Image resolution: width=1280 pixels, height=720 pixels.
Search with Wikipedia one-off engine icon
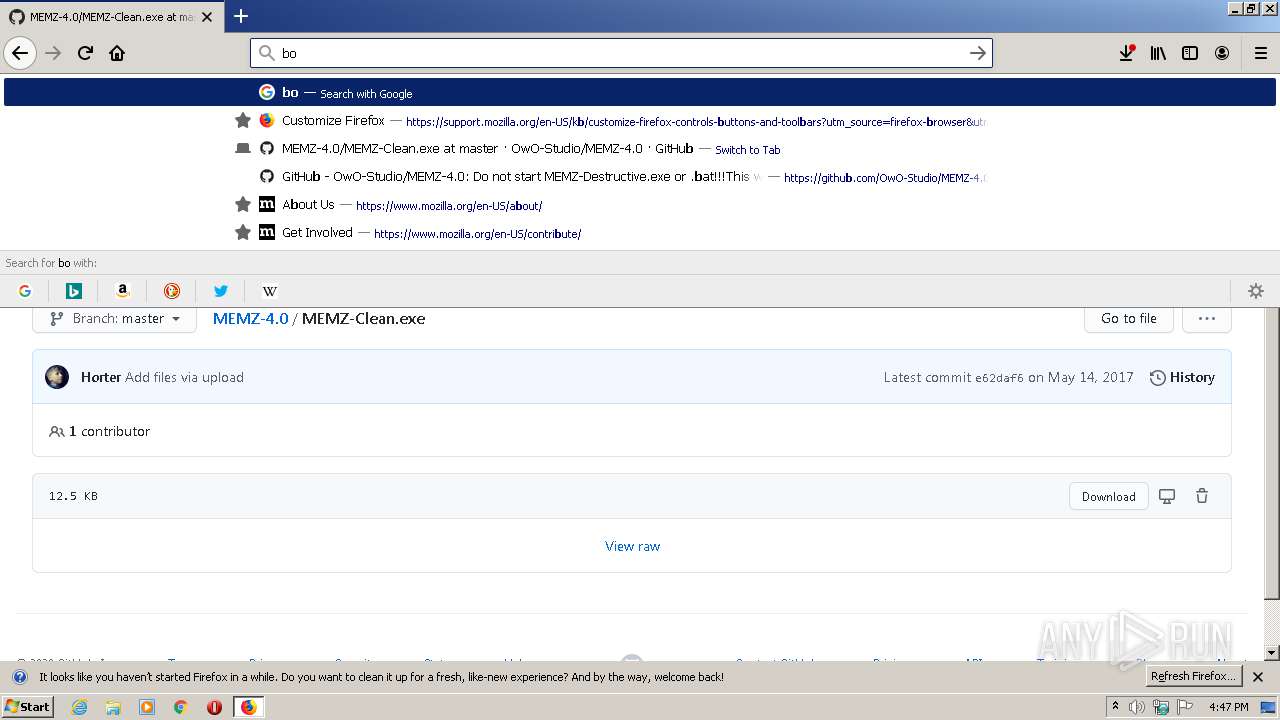tap(270, 291)
